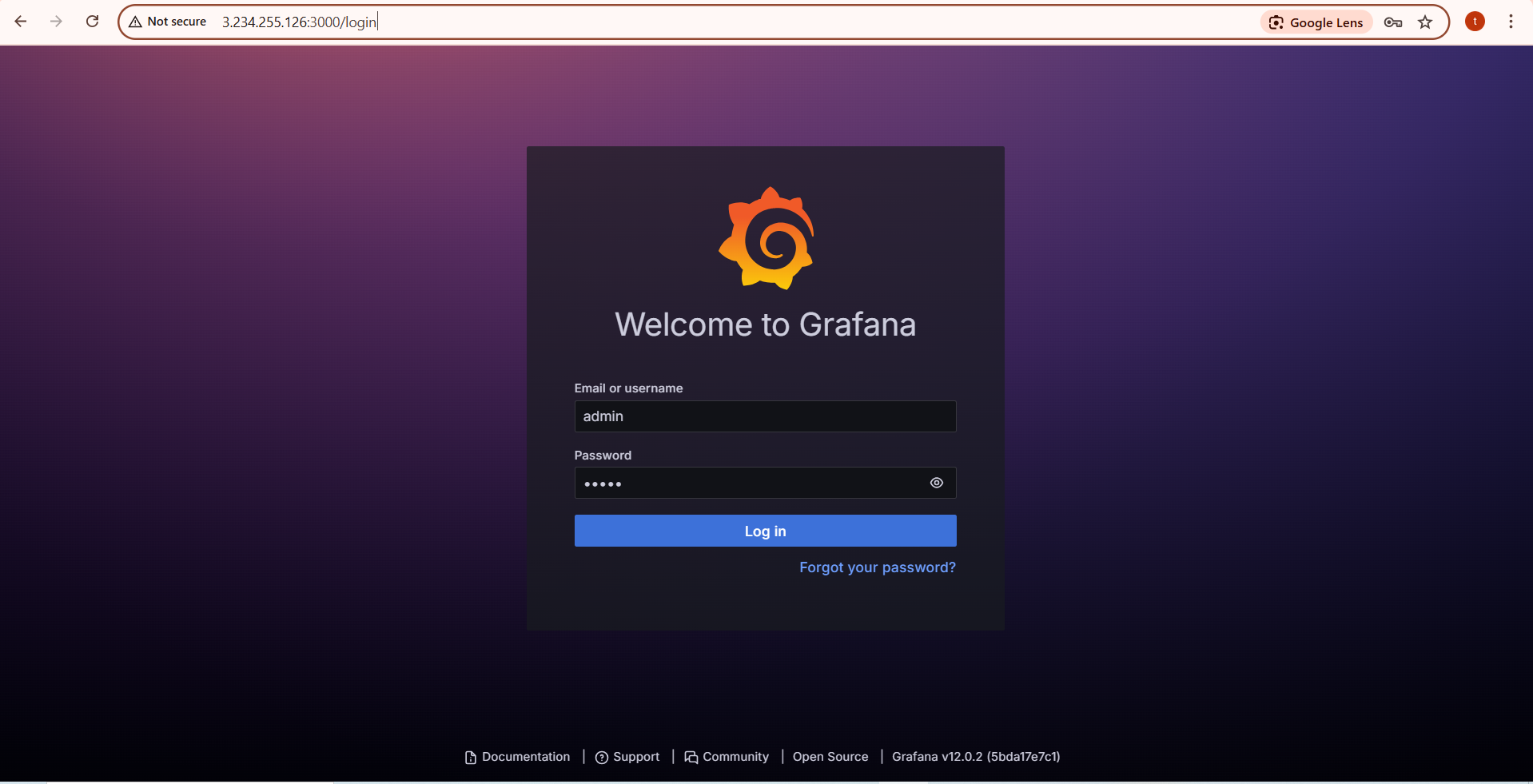Open the browser profile avatar menu
This screenshot has width=1533, height=784.
point(1474,22)
